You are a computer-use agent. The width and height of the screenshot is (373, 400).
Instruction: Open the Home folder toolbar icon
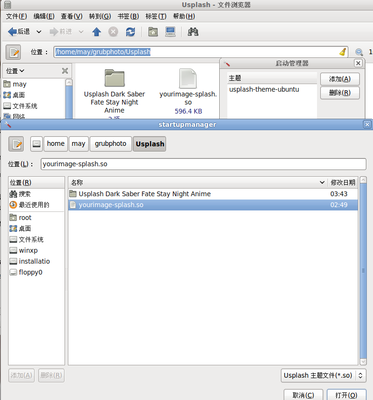pyautogui.click(x=153, y=32)
